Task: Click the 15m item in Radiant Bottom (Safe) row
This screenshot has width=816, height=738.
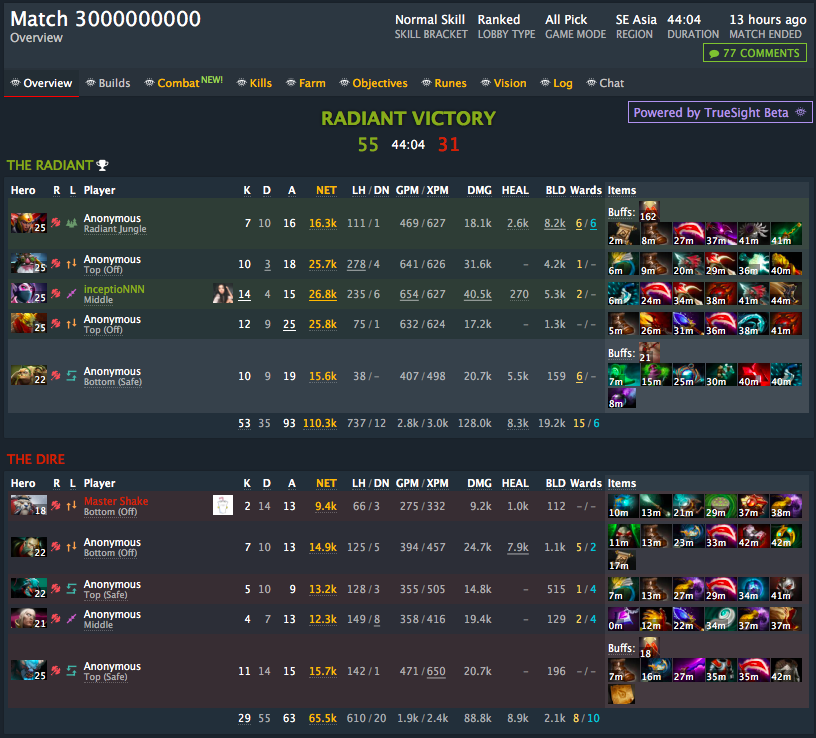Action: coord(656,375)
